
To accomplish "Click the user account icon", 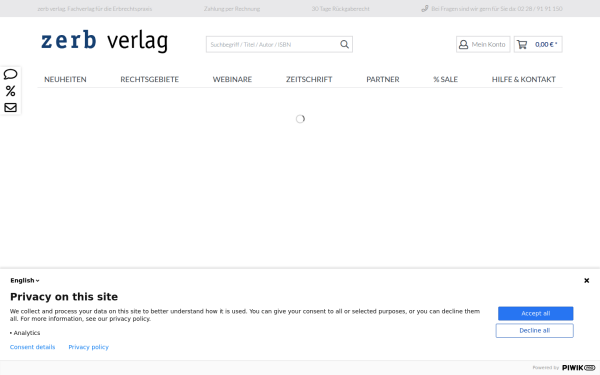I will [x=463, y=44].
